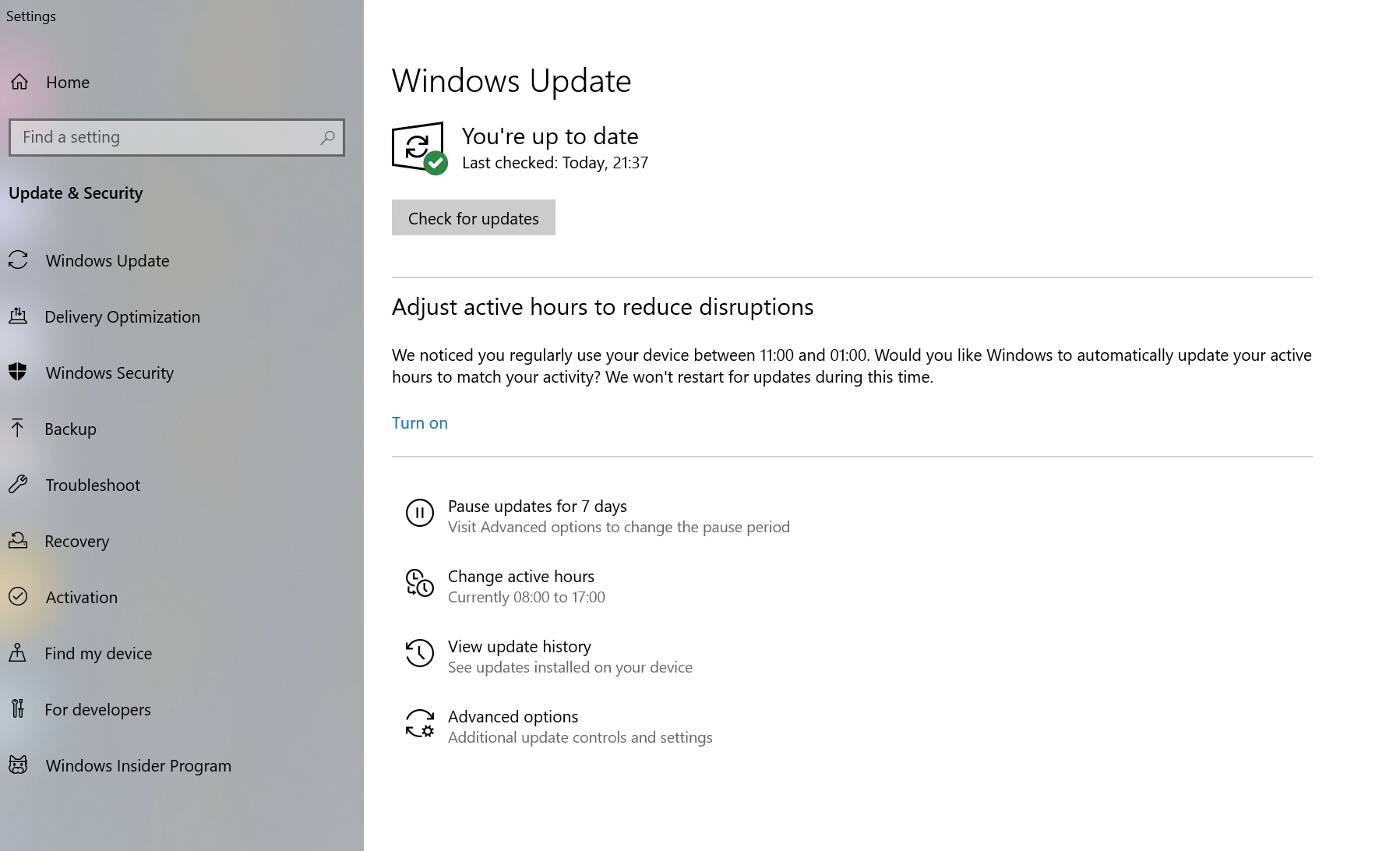Open the Activation page
Viewport: 1400px width, 851px height.
(x=82, y=597)
